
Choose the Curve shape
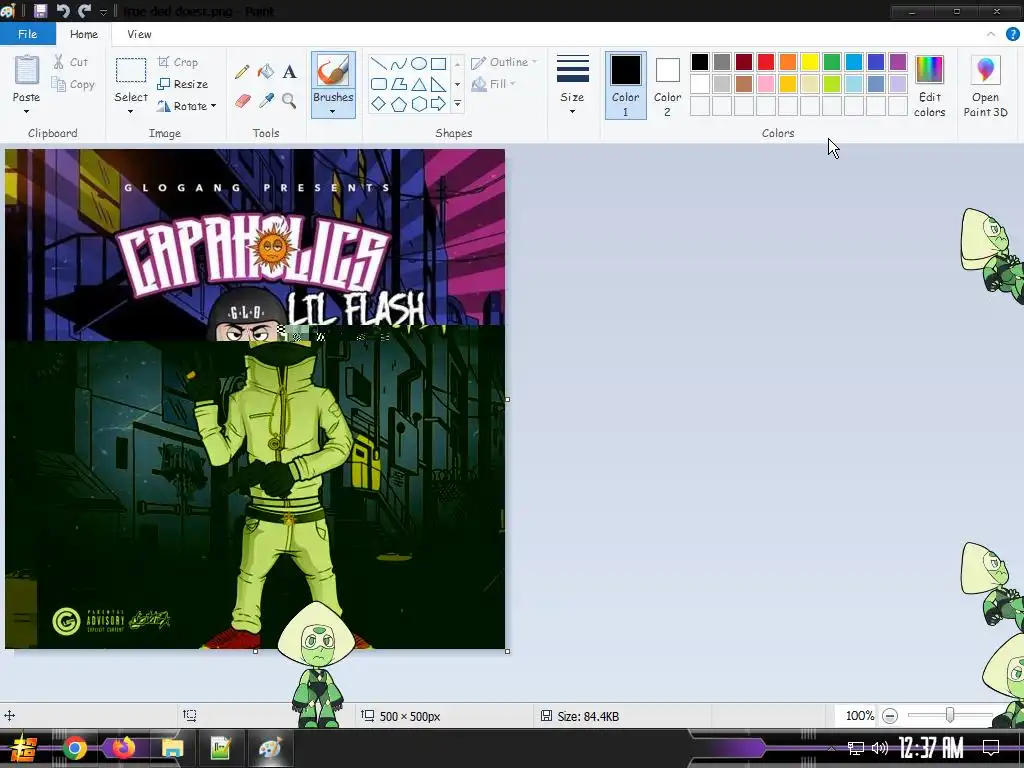pos(398,63)
